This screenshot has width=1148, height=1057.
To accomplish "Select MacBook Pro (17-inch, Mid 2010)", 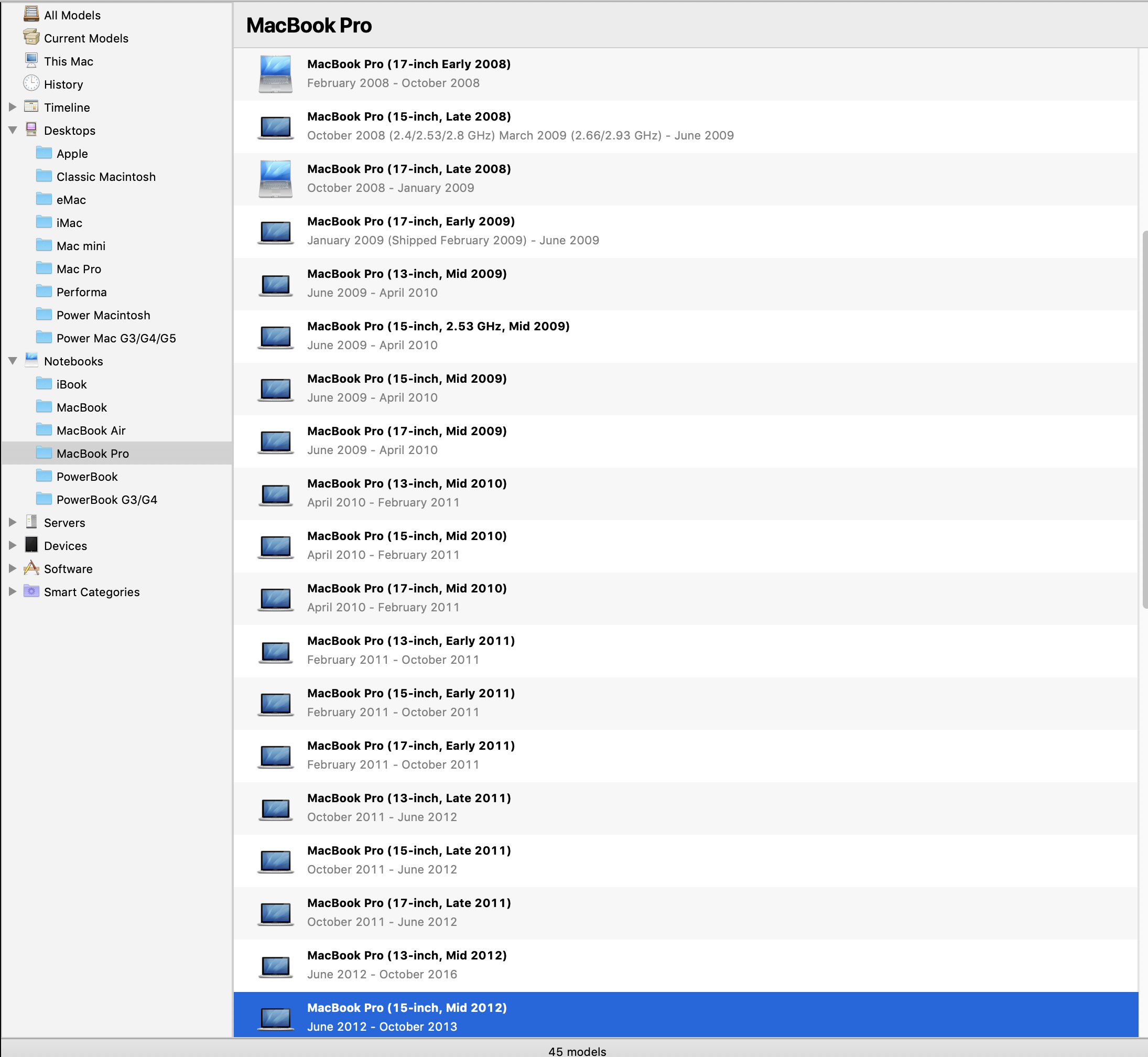I will (686, 598).
